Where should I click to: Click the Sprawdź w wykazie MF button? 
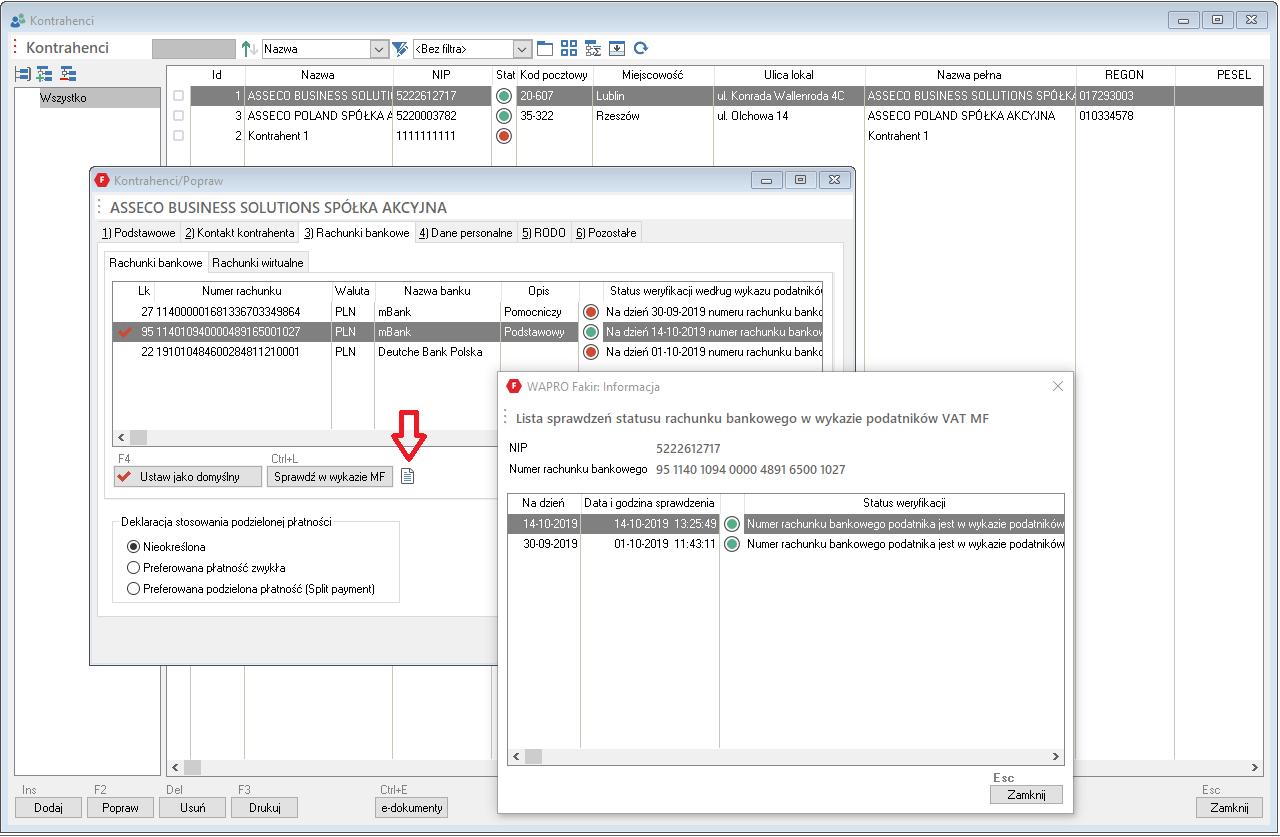(330, 477)
